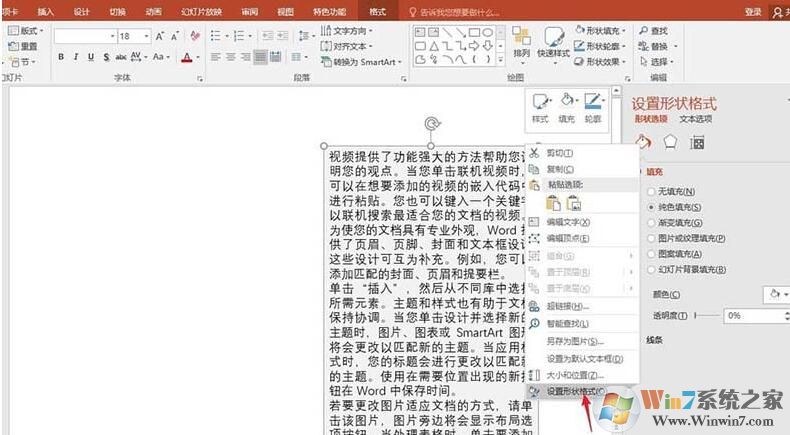Screen dimensions: 790x435
Task: Open the 设计 Design ribbon tab
Action: pyautogui.click(x=81, y=12)
